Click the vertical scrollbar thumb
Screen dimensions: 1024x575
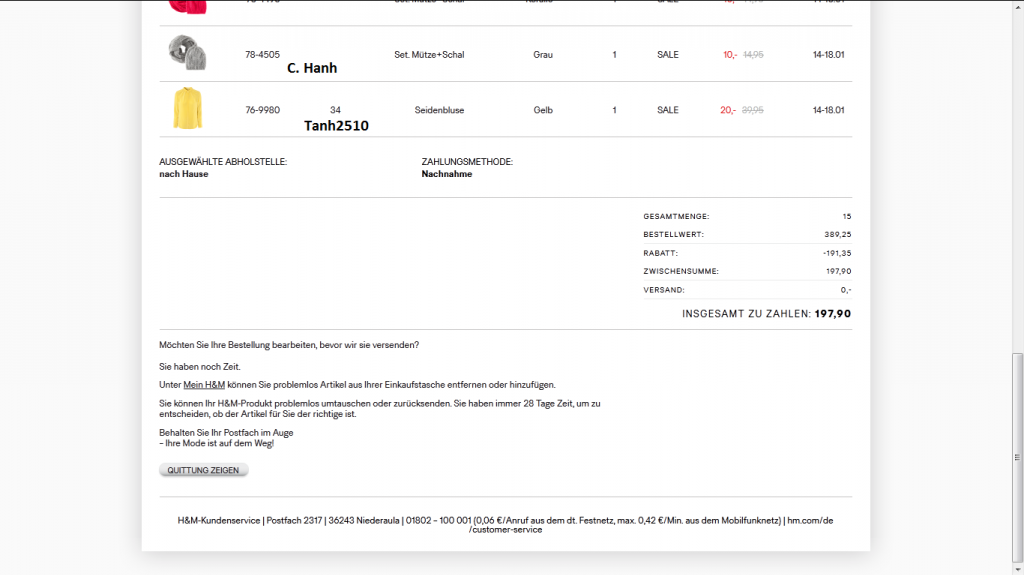pos(1017,455)
